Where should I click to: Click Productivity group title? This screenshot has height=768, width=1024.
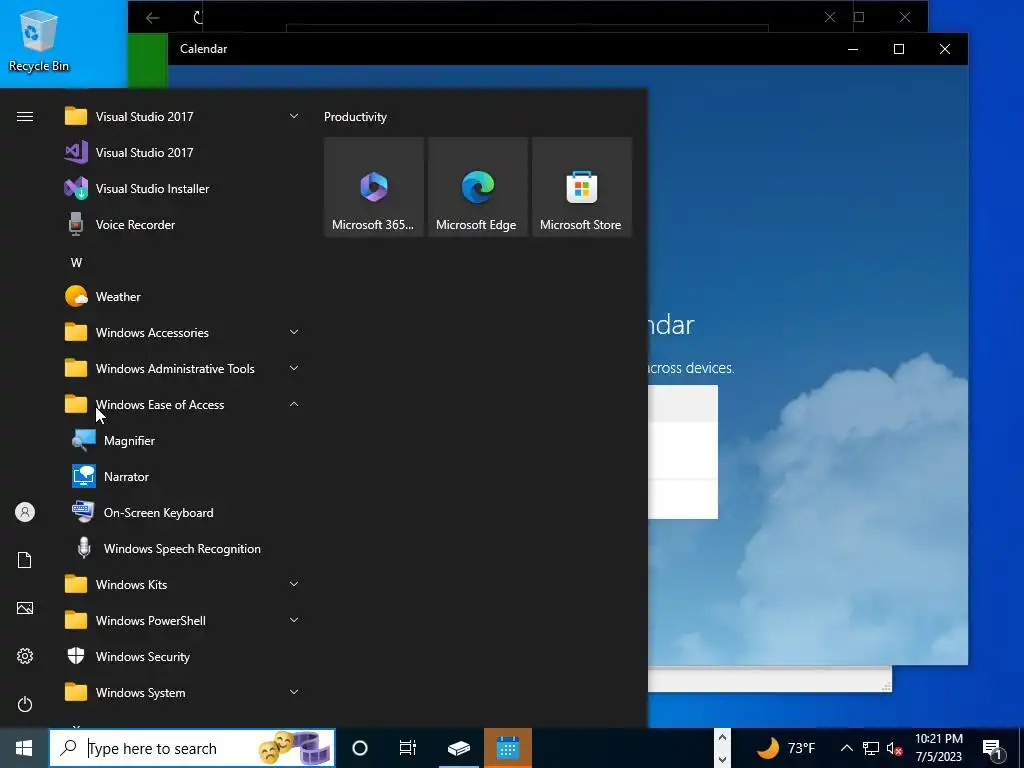355,117
